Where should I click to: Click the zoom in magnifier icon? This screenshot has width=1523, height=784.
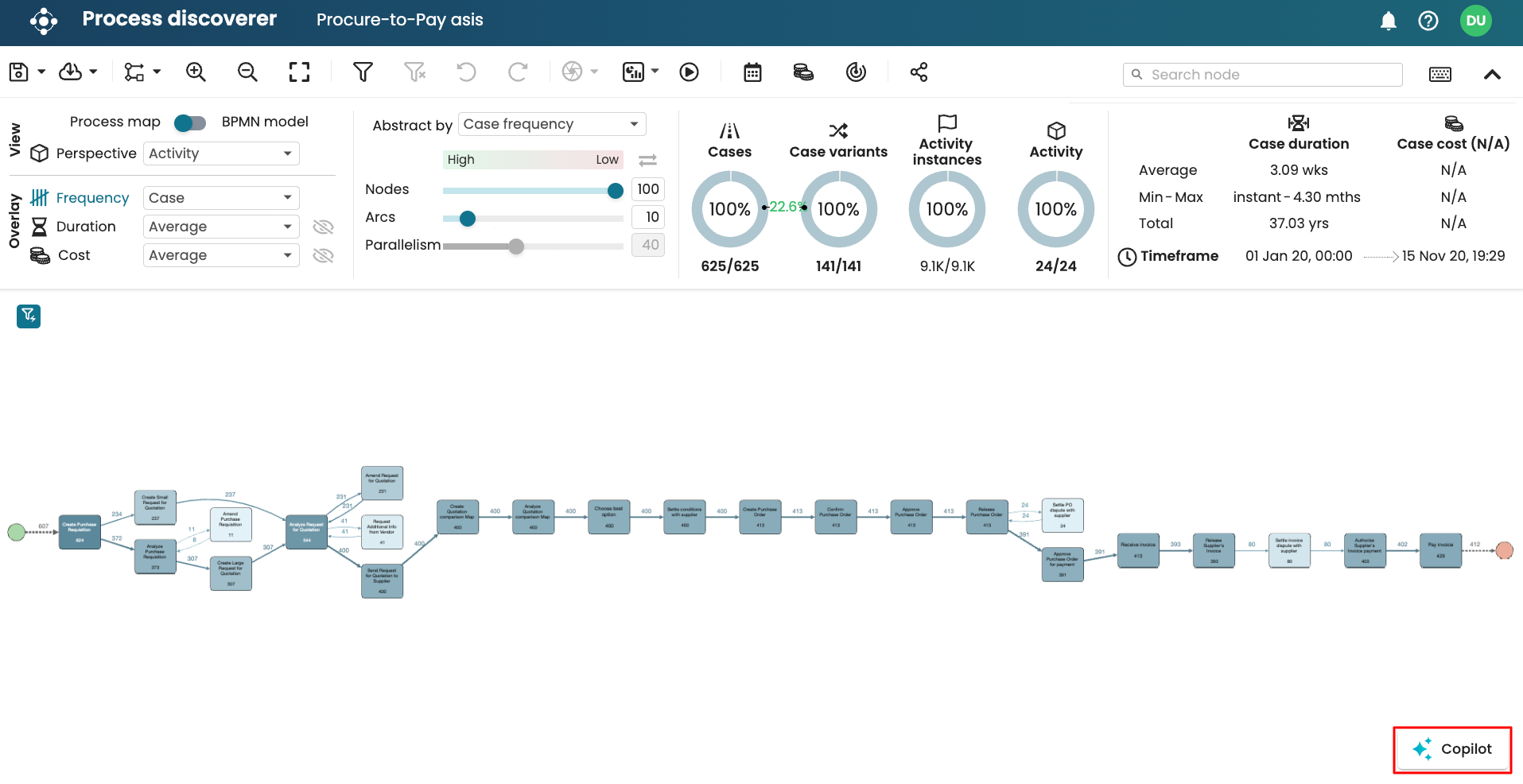click(x=196, y=72)
